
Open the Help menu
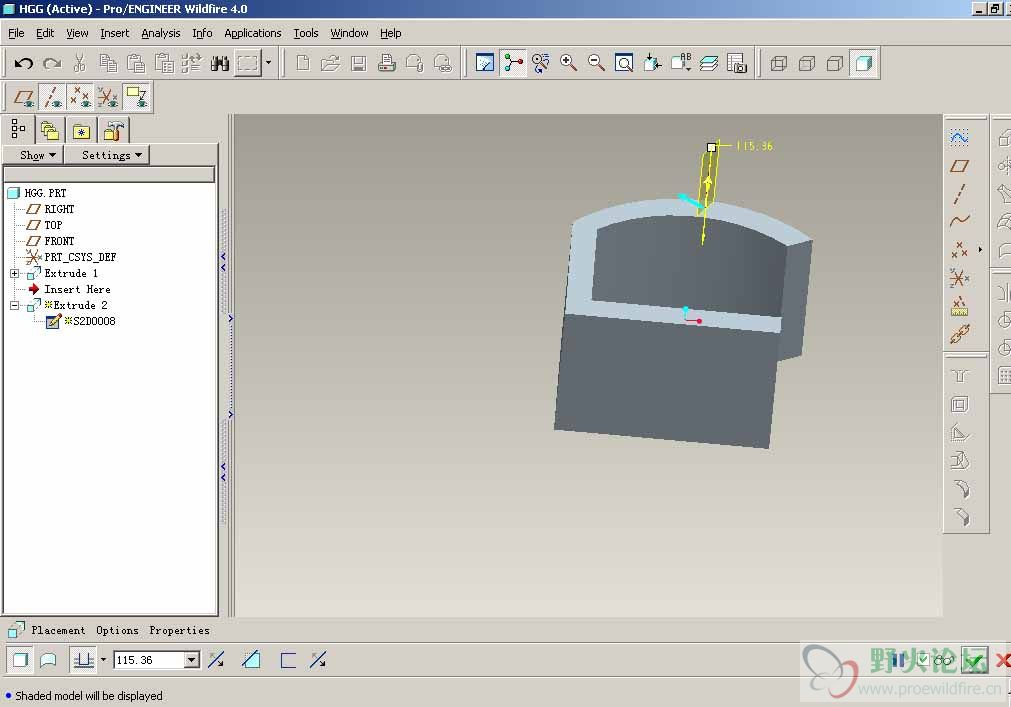tap(390, 33)
